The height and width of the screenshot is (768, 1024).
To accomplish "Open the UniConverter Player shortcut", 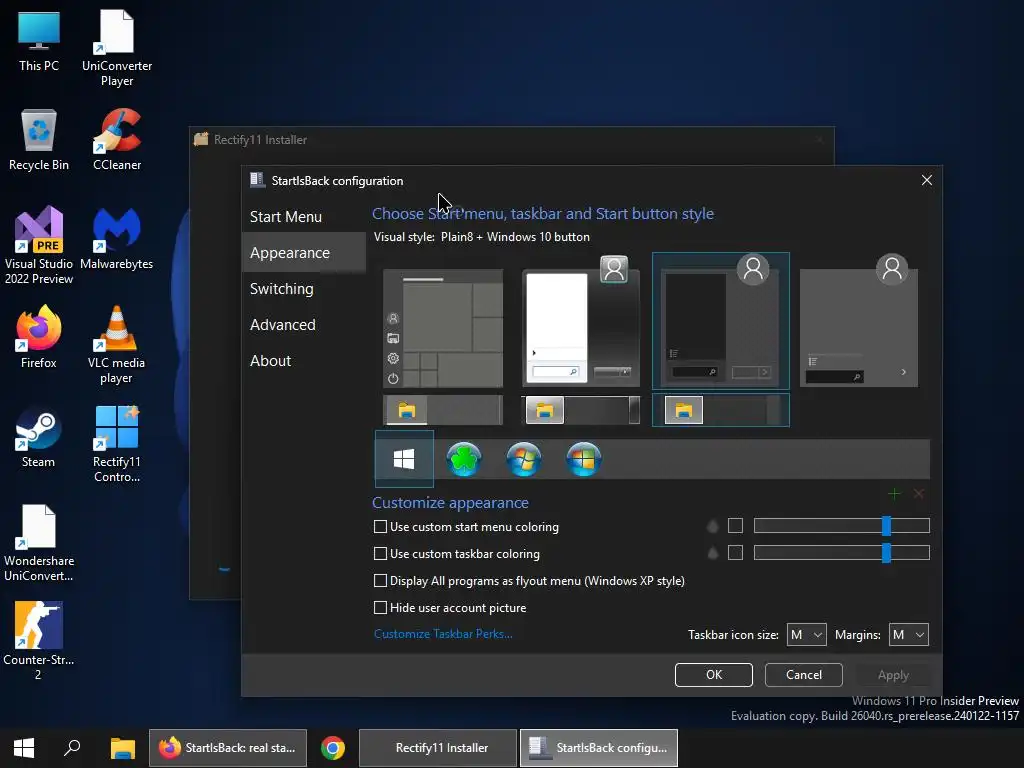I will (117, 48).
